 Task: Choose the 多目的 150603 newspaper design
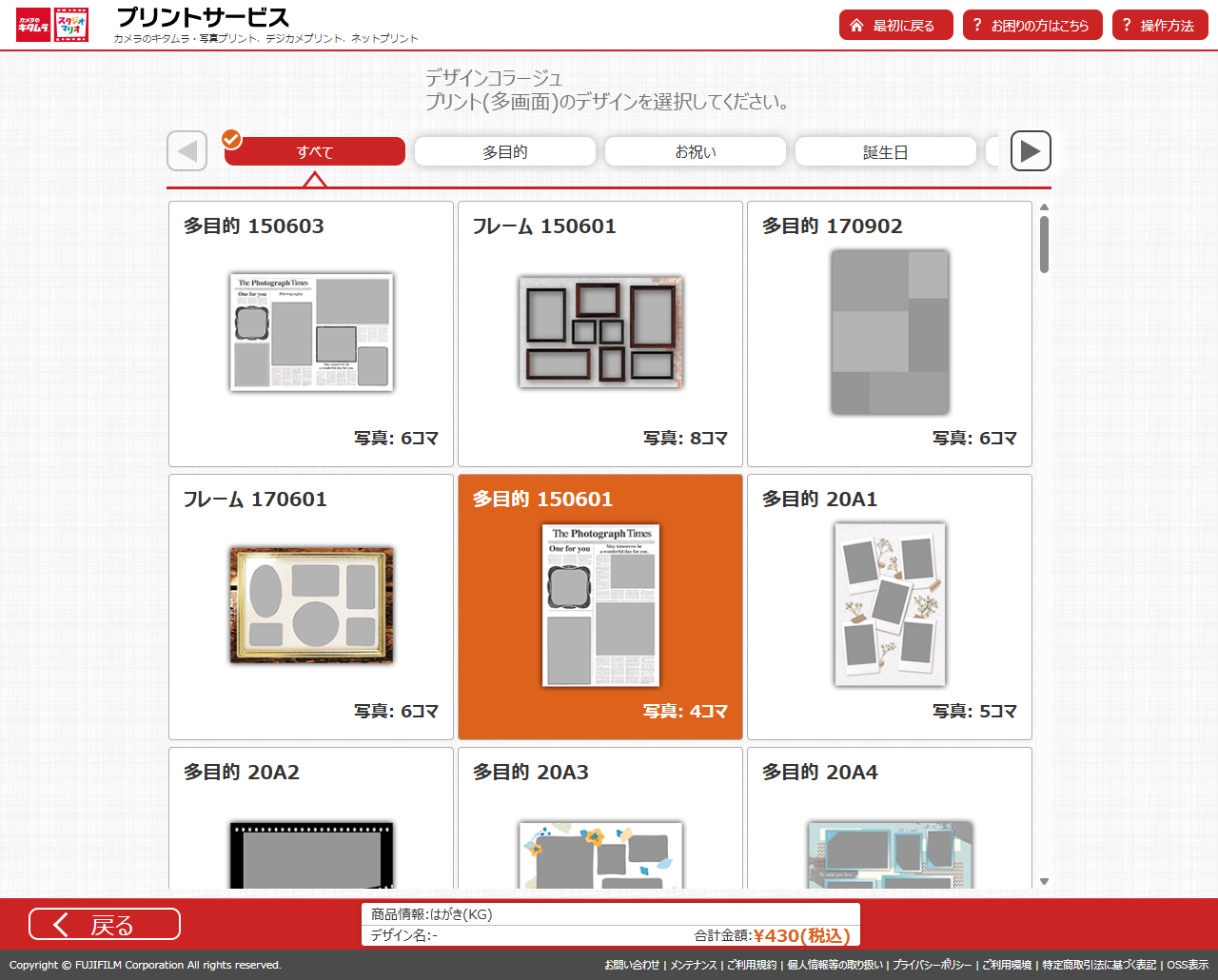pyautogui.click(x=311, y=334)
